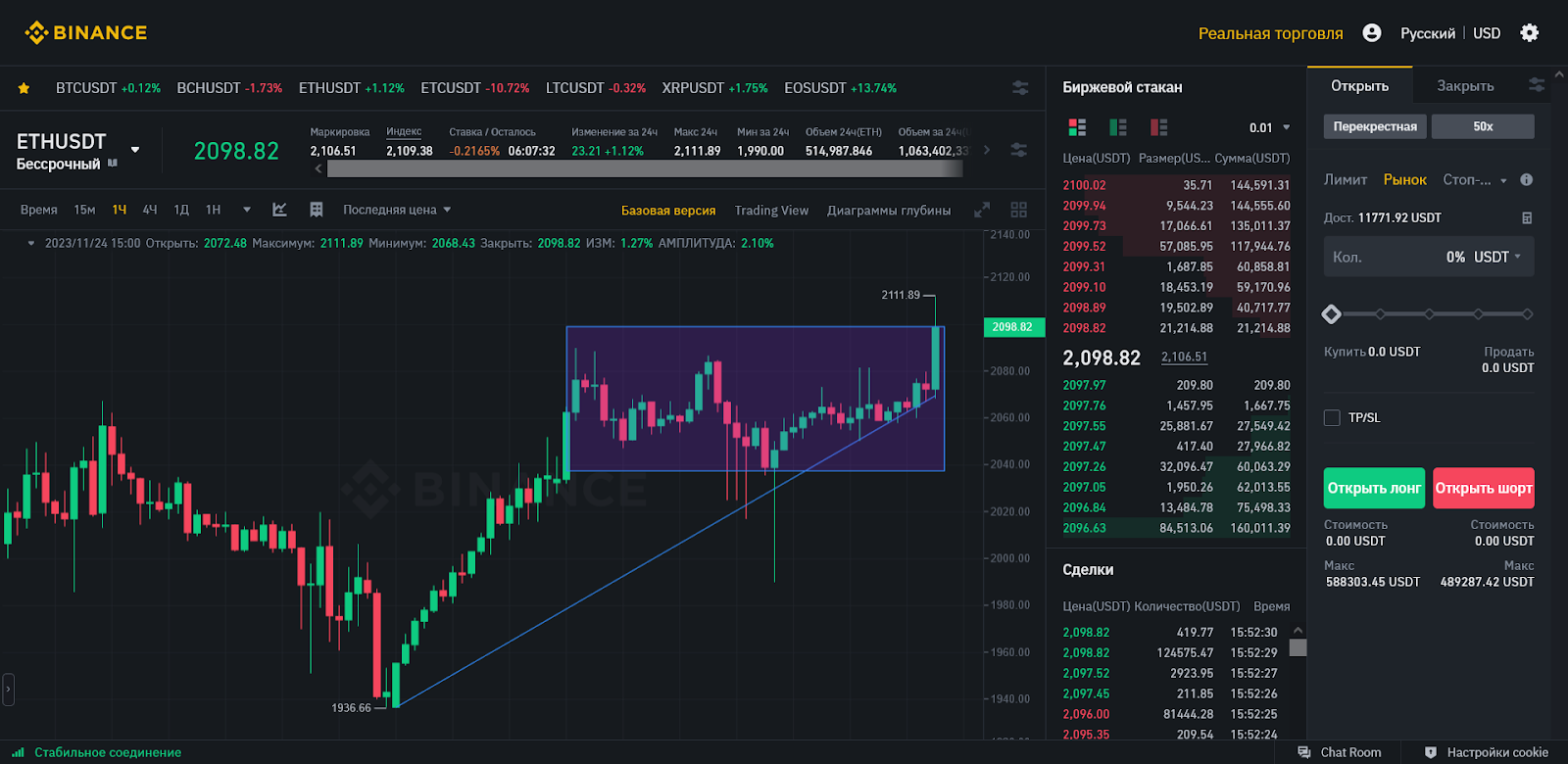Click the Binance logo
The height and width of the screenshot is (764, 1568).
click(85, 32)
